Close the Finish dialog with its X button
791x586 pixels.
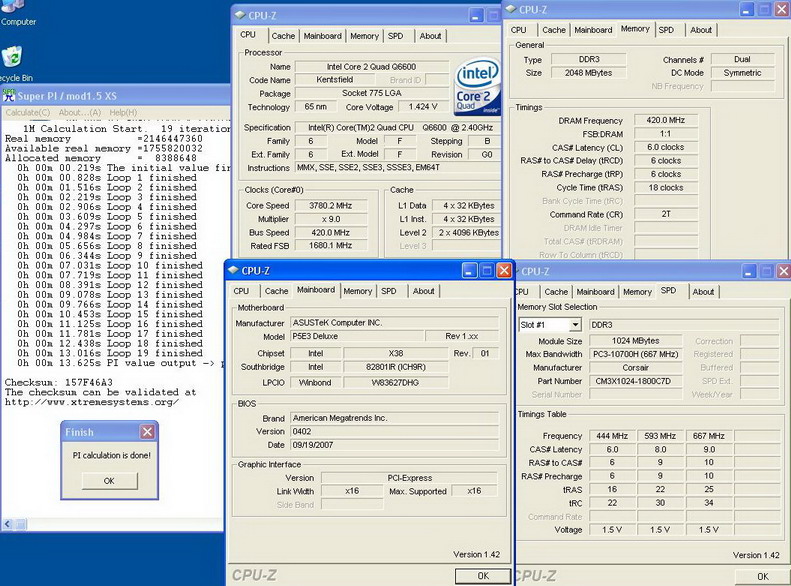click(147, 432)
